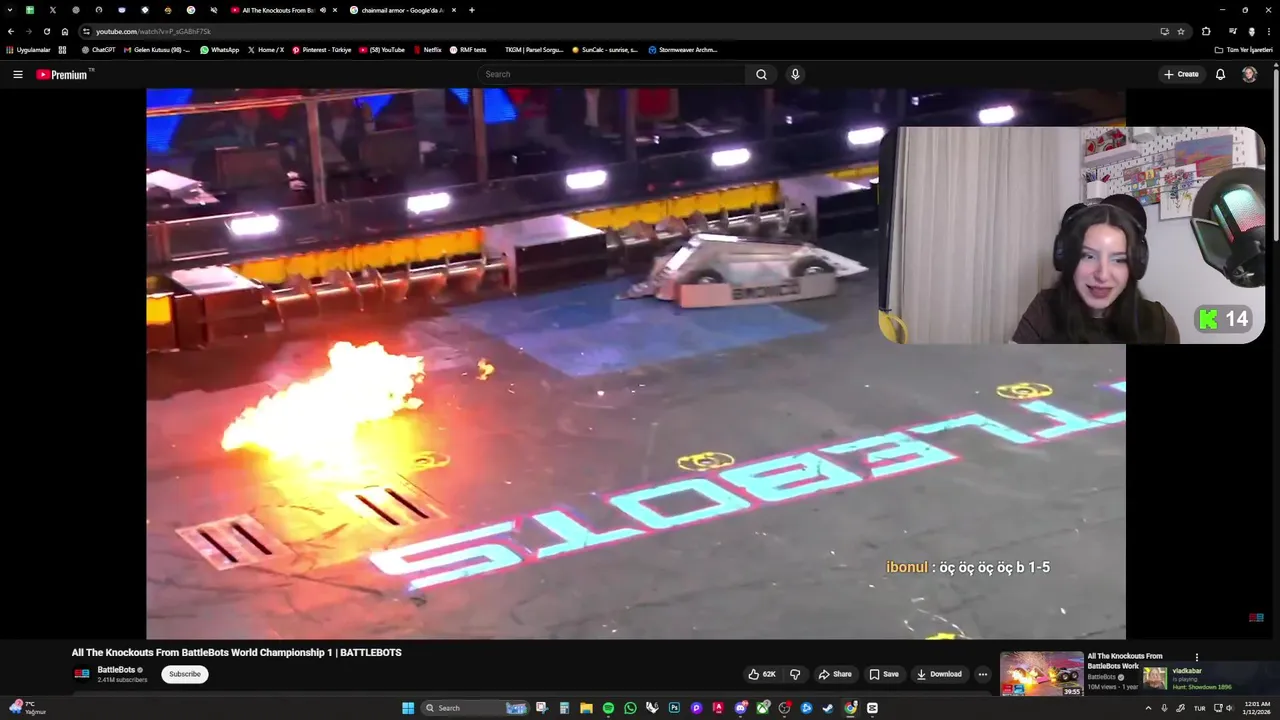
Task: Reload the YouTube page
Action: pyautogui.click(x=47, y=31)
